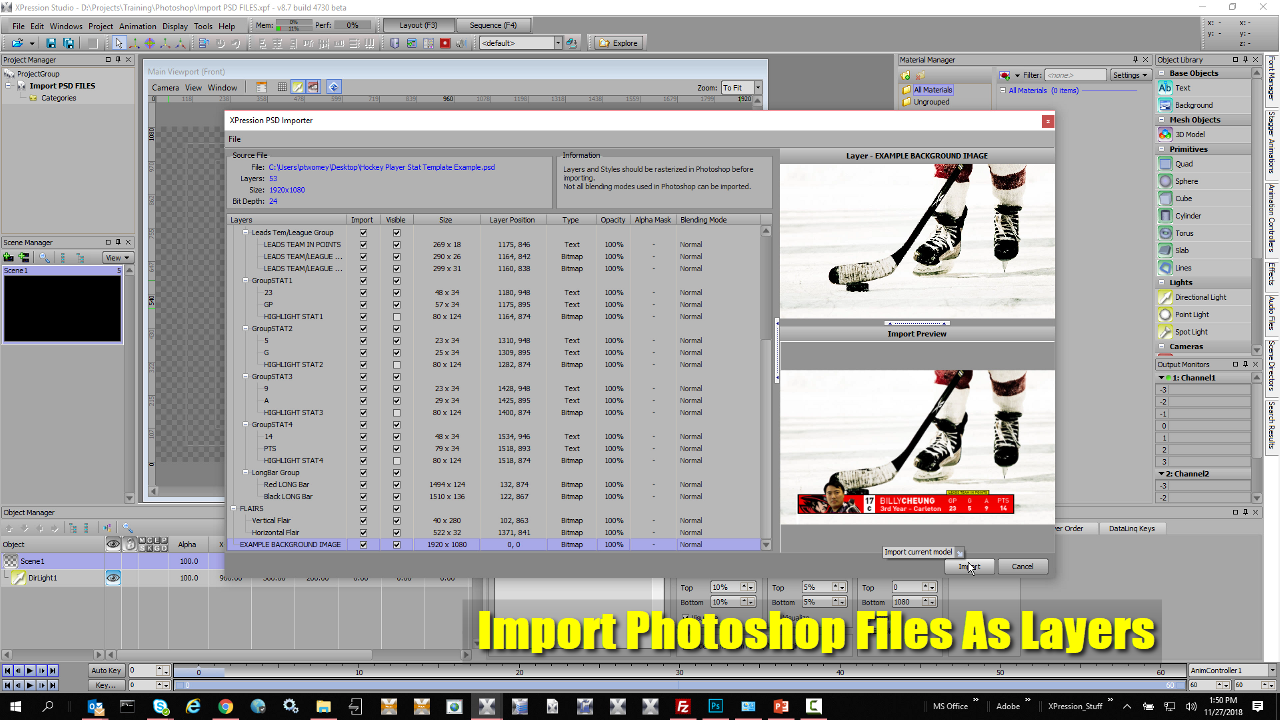Viewport: 1280px width, 720px height.
Task: Open Skype from the Windows taskbar
Action: pyautogui.click(x=161, y=706)
